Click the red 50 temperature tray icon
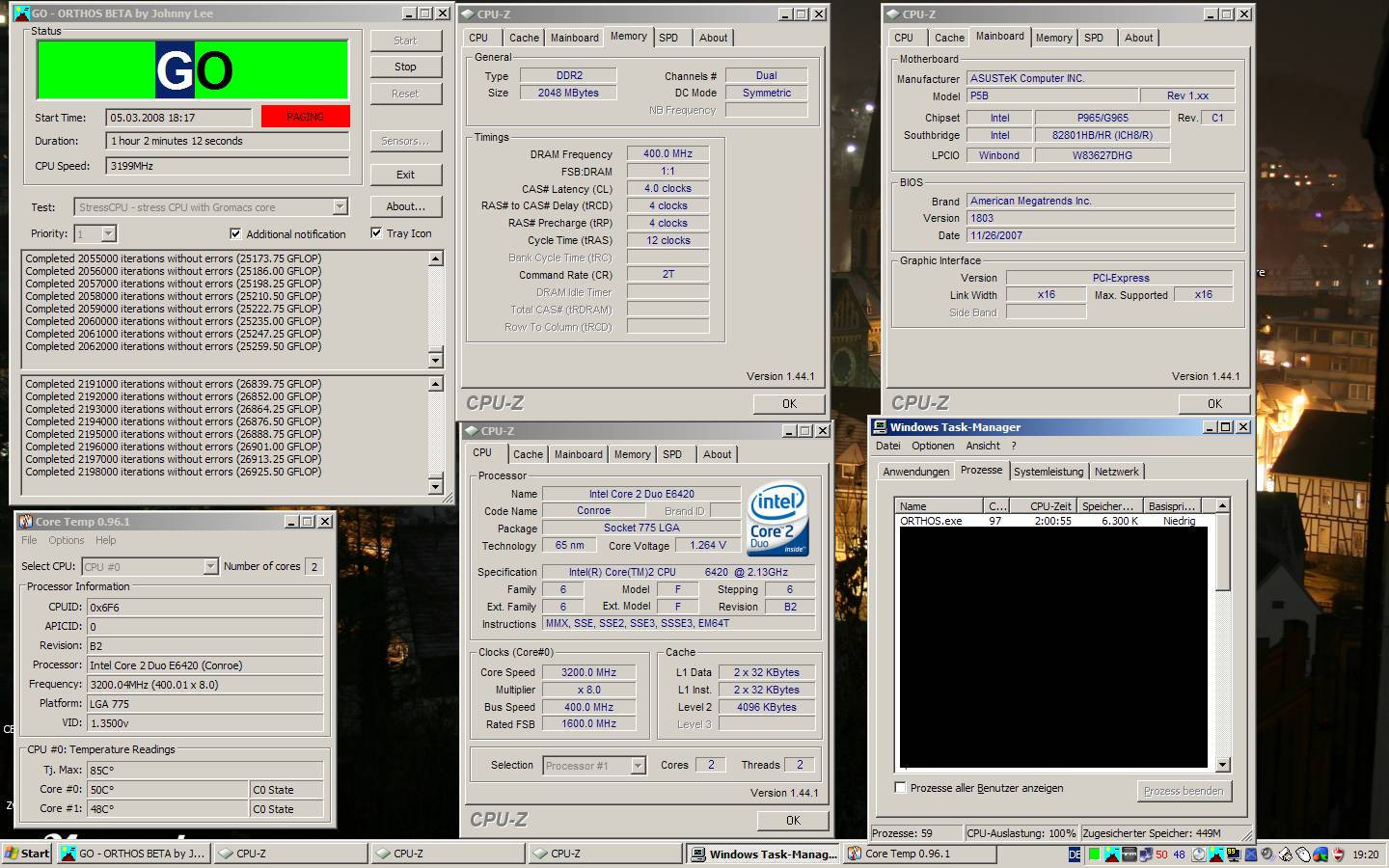Screen dimensions: 1389x868 pos(1161,854)
